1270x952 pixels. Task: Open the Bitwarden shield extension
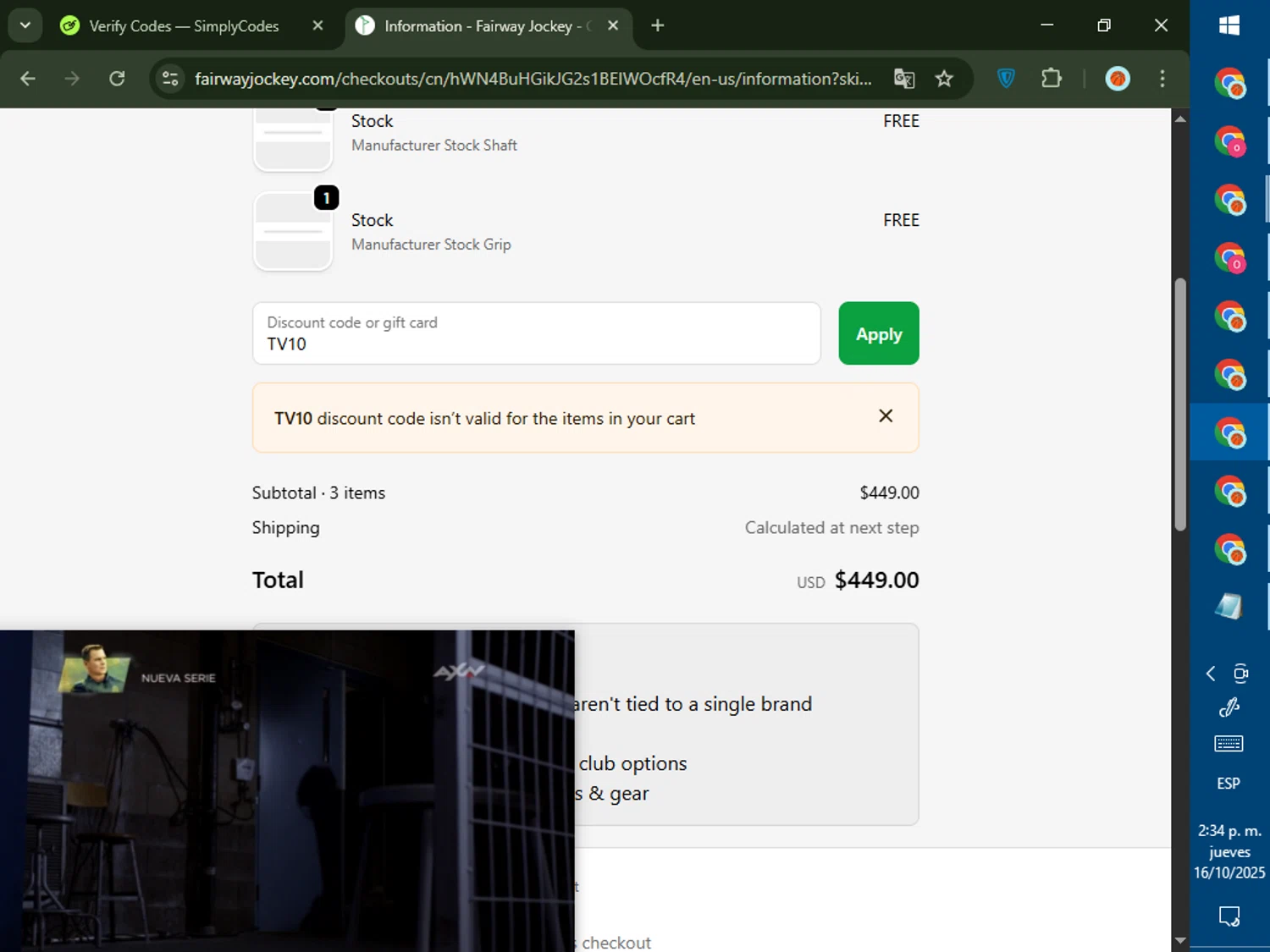tap(1006, 79)
